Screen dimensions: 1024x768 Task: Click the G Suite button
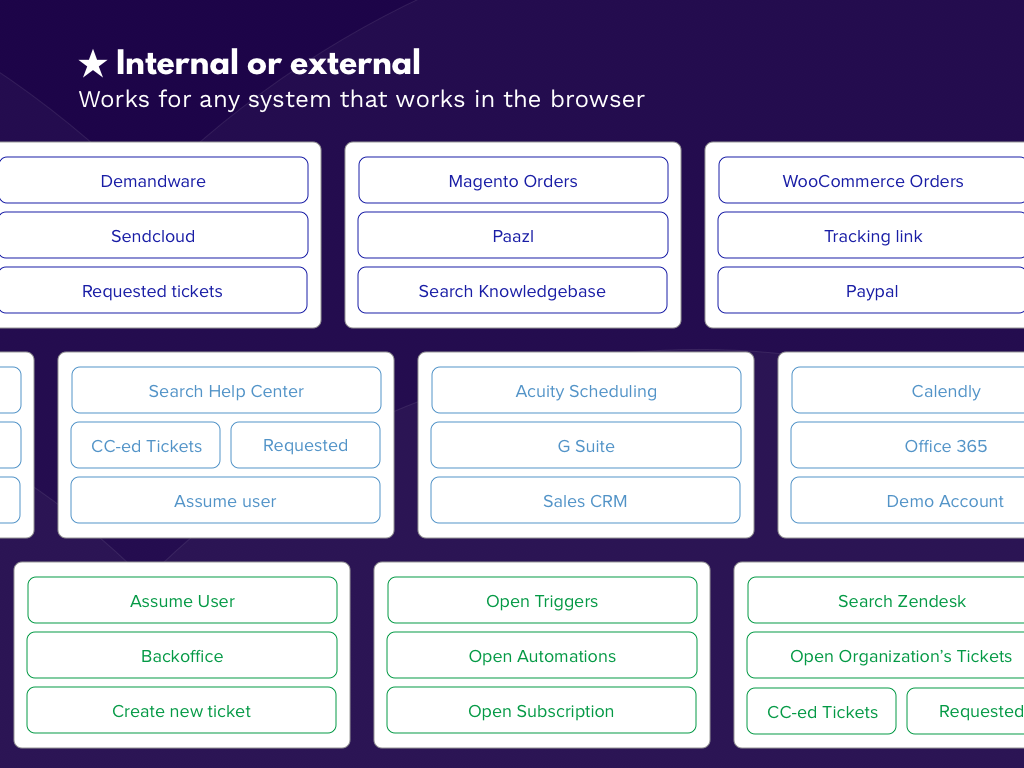point(586,446)
